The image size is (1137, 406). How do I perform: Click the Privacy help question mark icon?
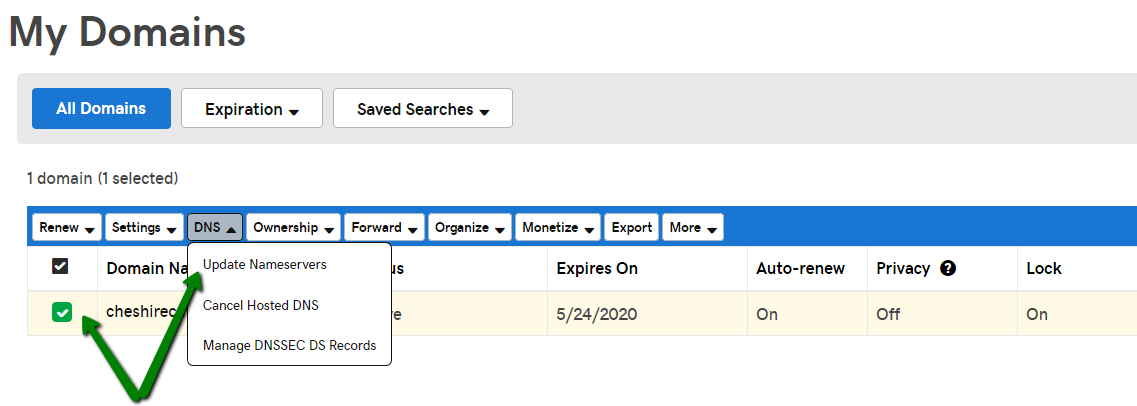point(948,269)
